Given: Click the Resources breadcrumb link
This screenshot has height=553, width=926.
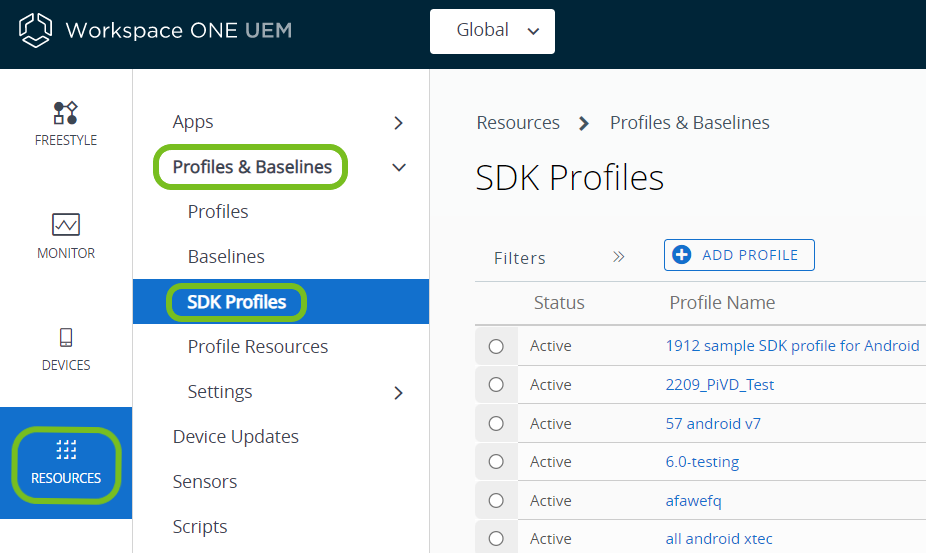Looking at the screenshot, I should pos(518,122).
